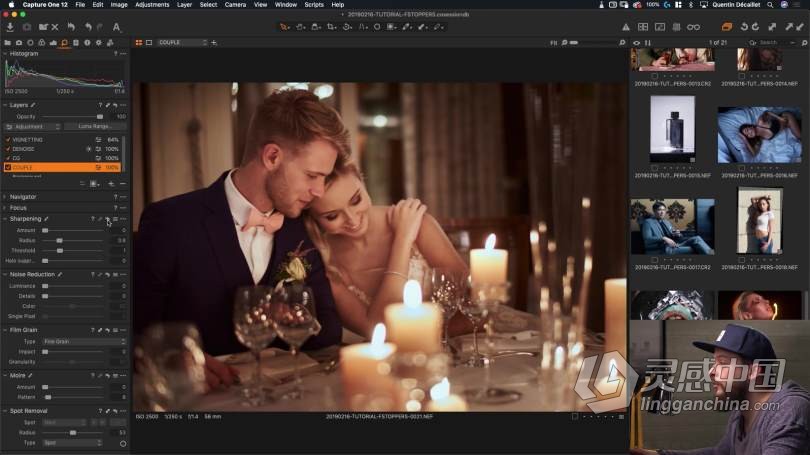This screenshot has width=810, height=455.
Task: Select the perfume bottle thumbnail PERS-0015
Action: coord(672,129)
